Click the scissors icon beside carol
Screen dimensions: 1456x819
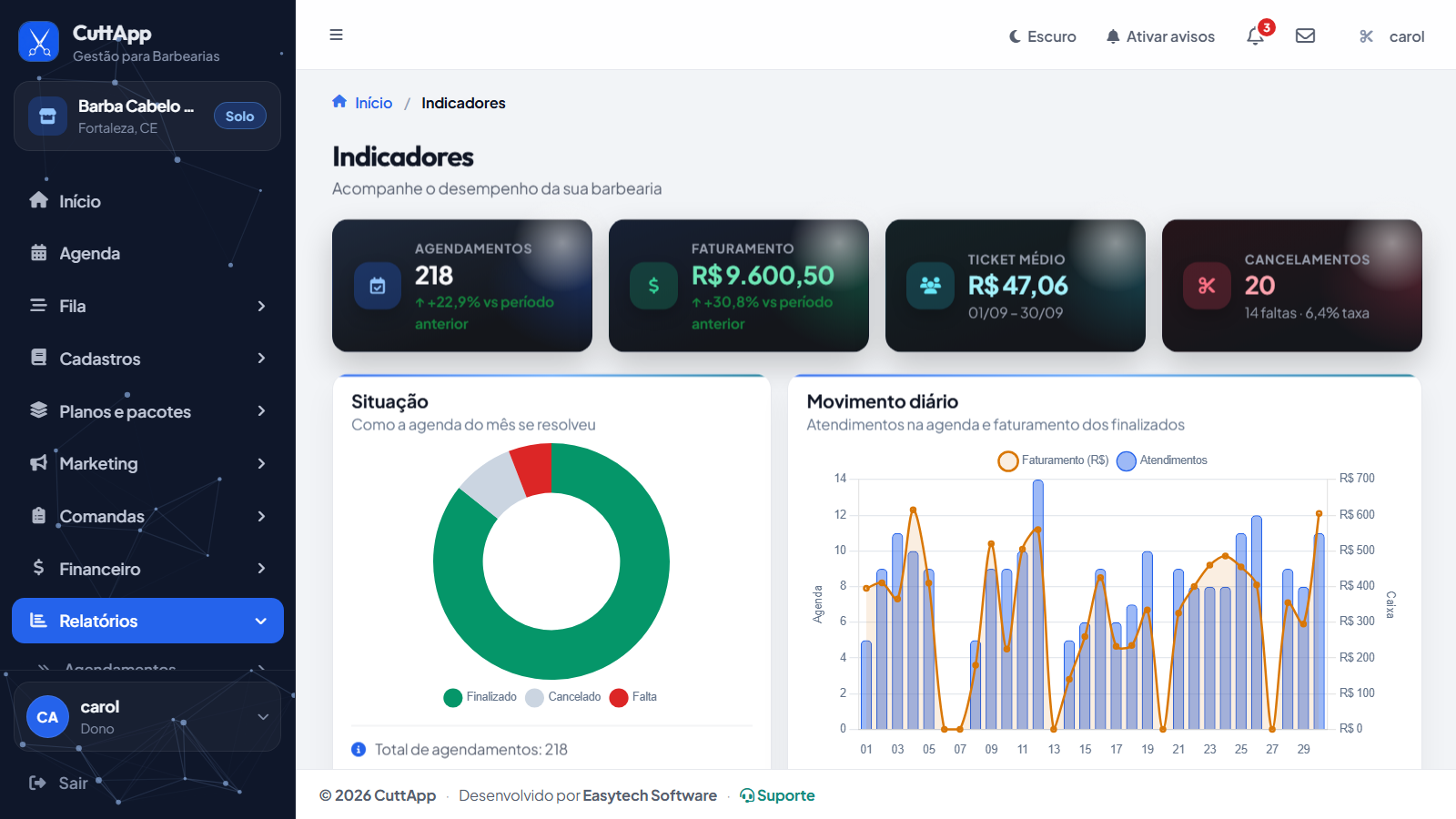coord(1366,36)
